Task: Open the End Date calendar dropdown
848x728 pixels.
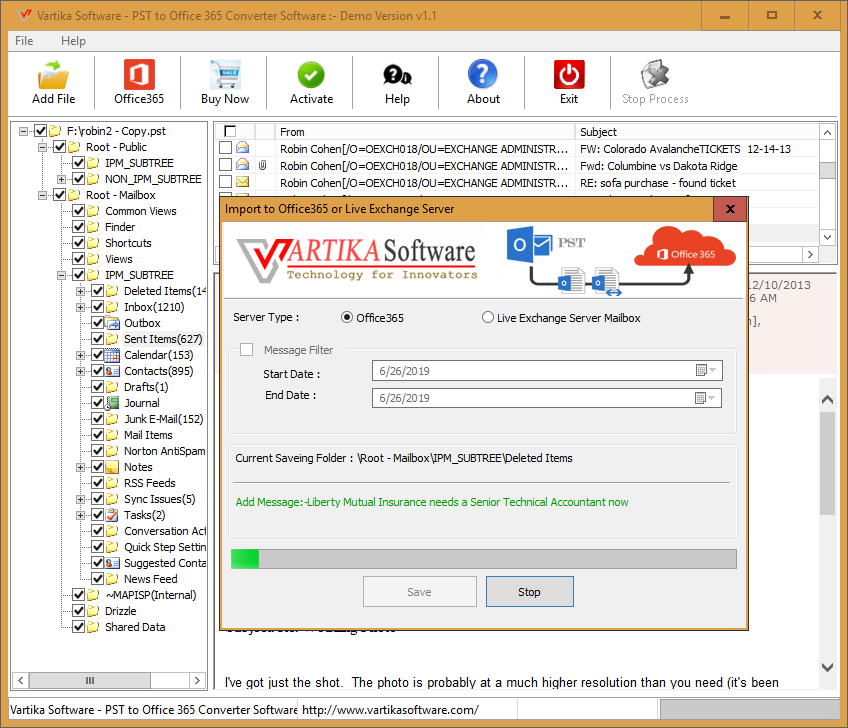Action: 705,398
